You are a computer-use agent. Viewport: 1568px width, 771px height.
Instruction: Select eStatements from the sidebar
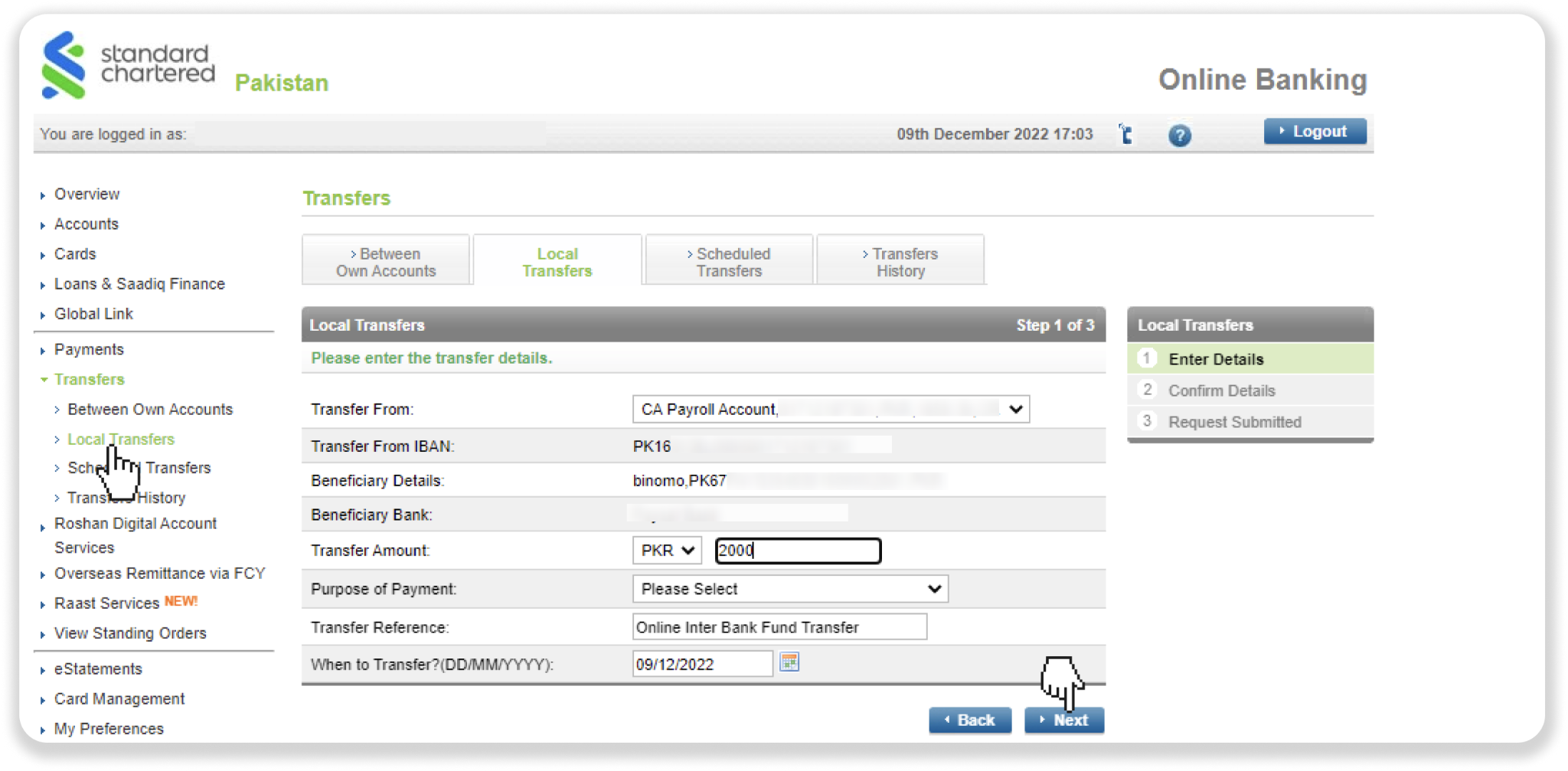click(98, 669)
